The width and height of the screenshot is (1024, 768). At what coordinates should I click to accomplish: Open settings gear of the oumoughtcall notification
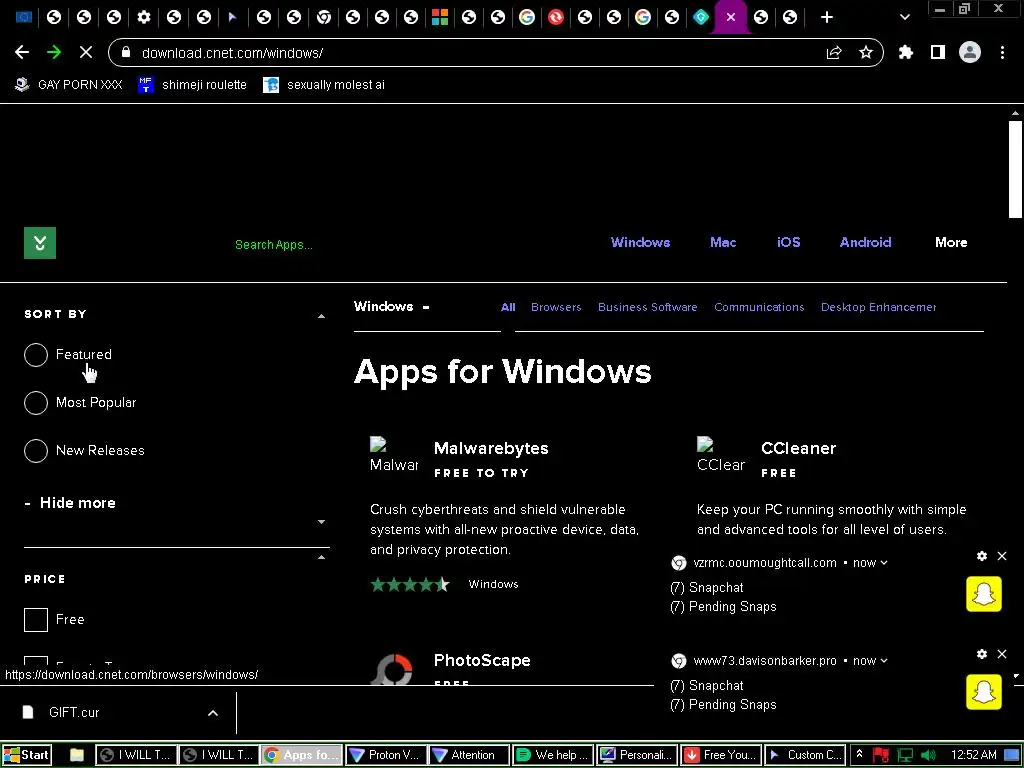pyautogui.click(x=982, y=556)
